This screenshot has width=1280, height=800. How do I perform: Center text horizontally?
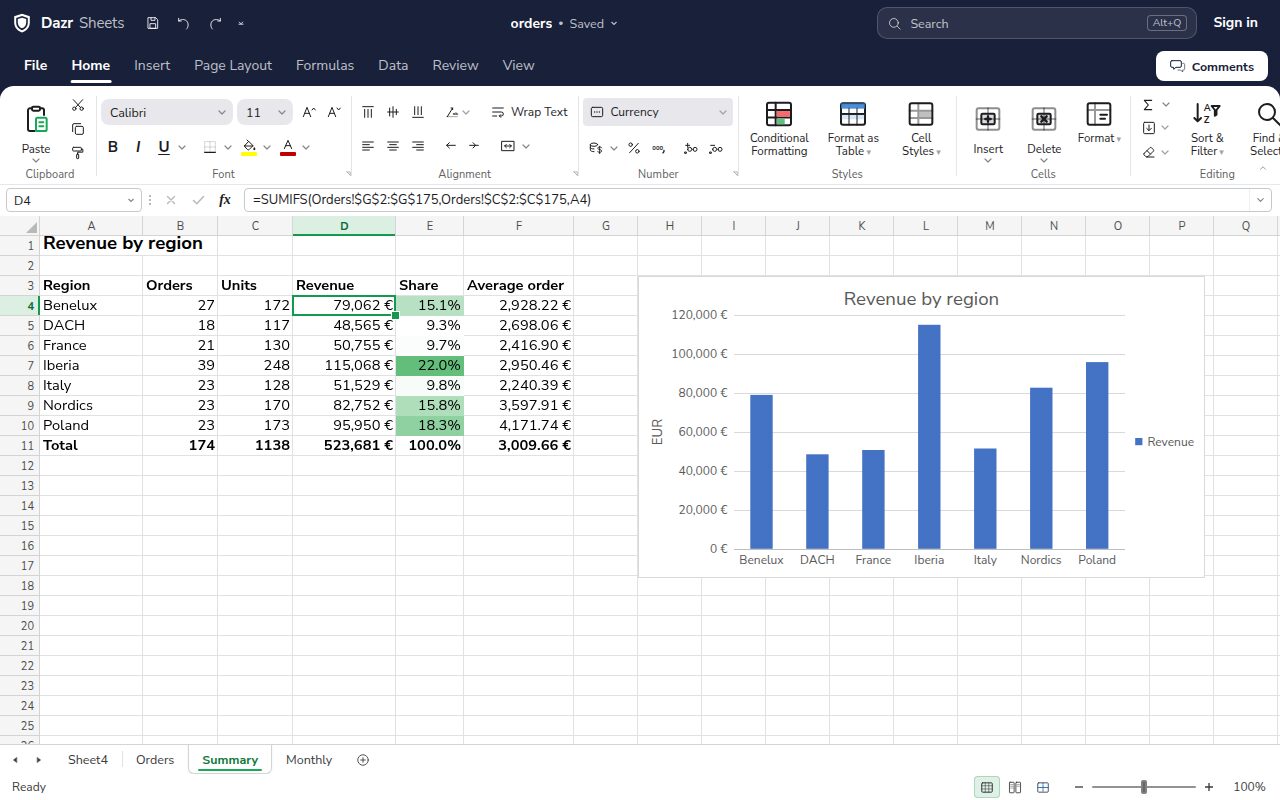coord(393,146)
